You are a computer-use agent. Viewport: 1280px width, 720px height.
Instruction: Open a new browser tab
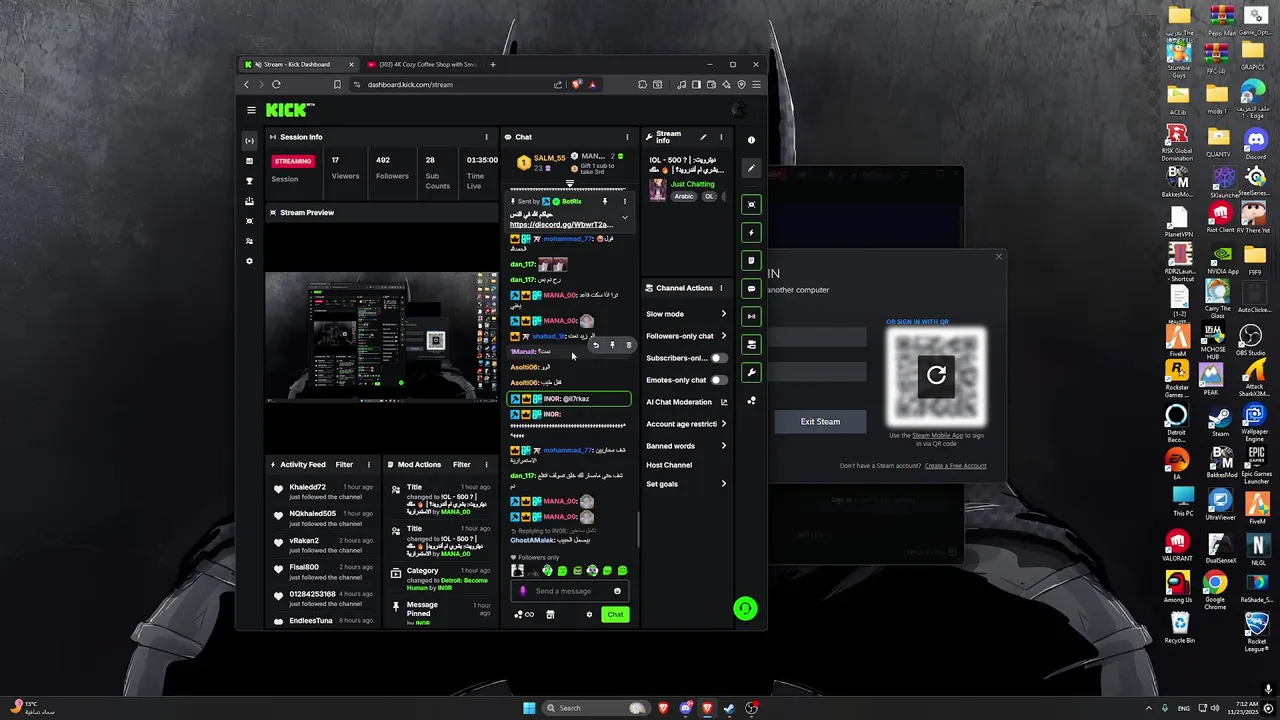[x=492, y=64]
